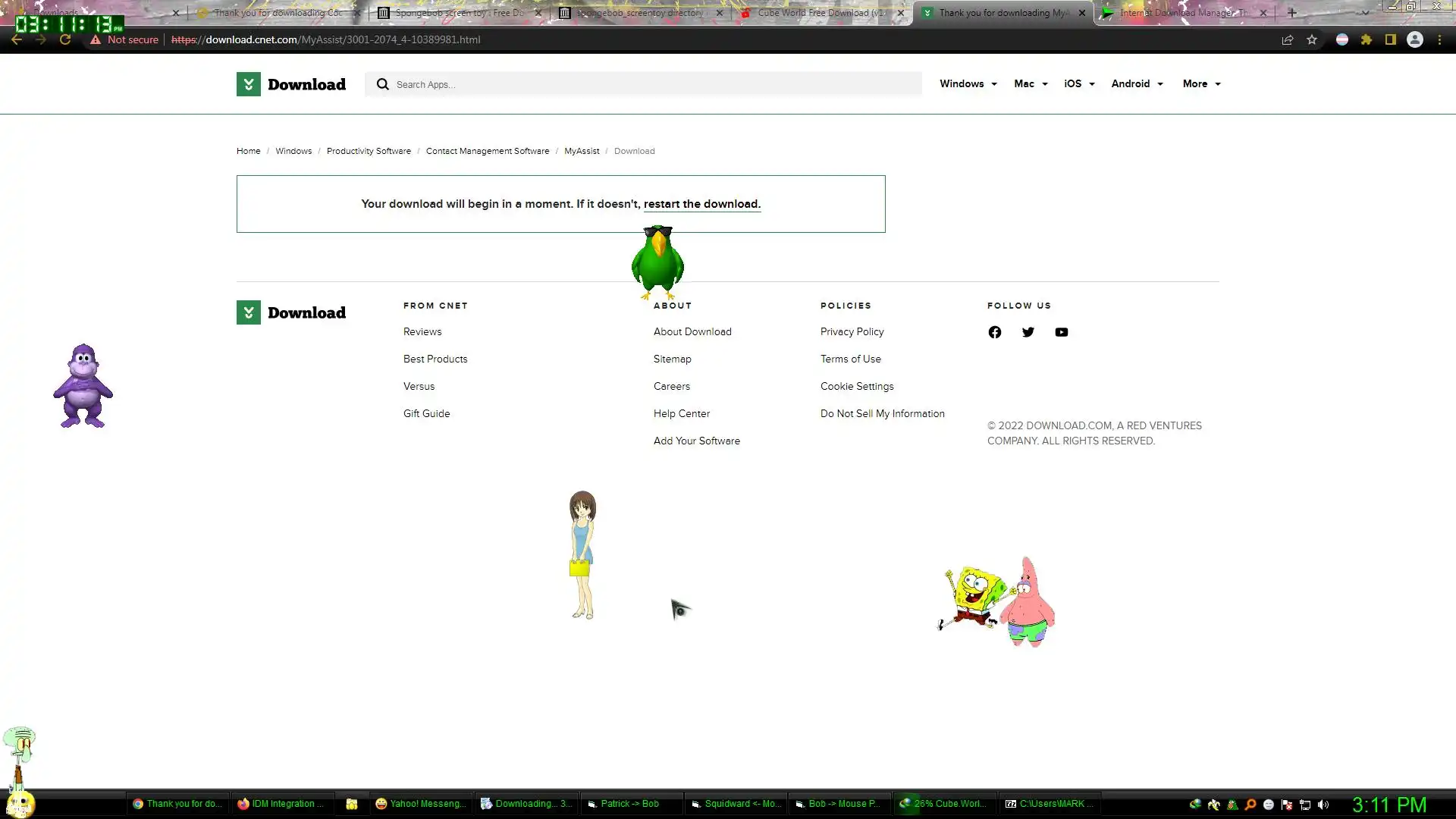Click MyAssist in the breadcrumb
The image size is (1456, 819).
[x=581, y=151]
